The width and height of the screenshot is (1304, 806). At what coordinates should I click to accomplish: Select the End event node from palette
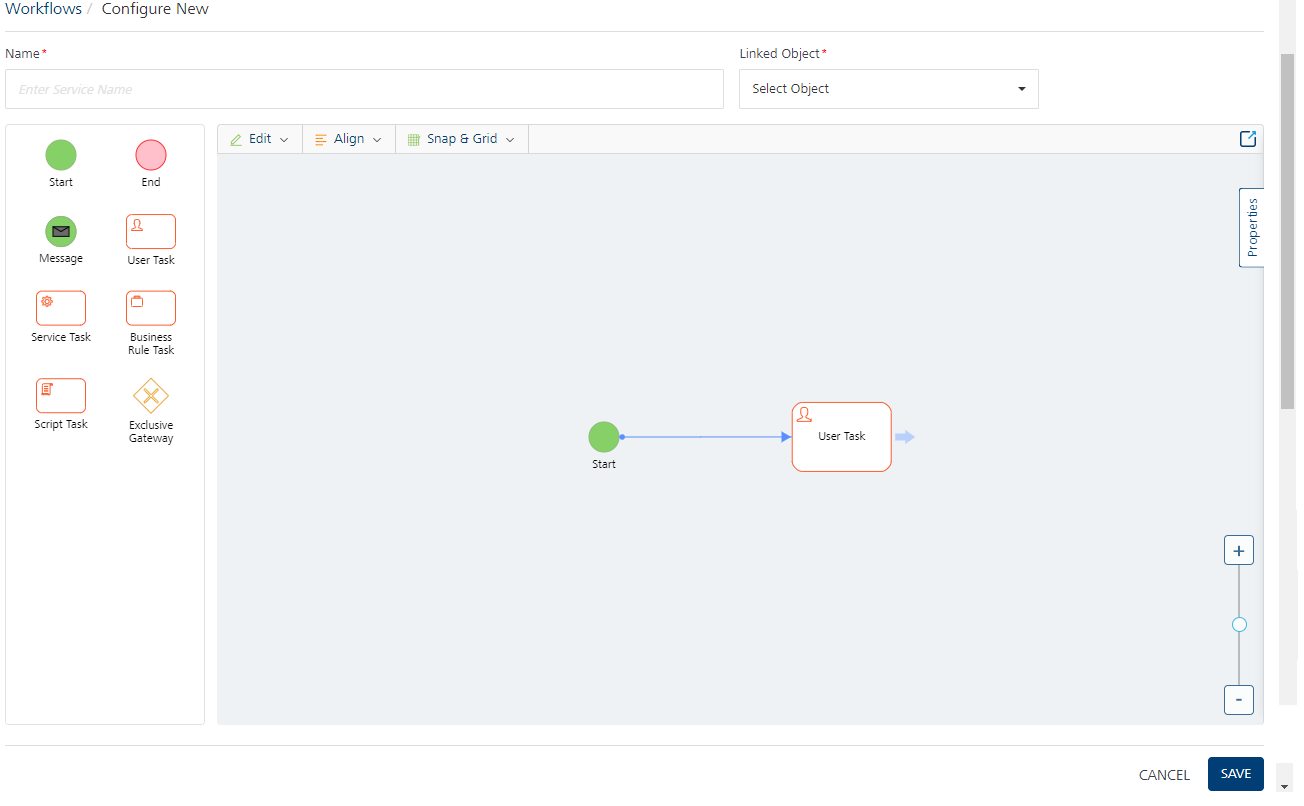pyautogui.click(x=150, y=155)
